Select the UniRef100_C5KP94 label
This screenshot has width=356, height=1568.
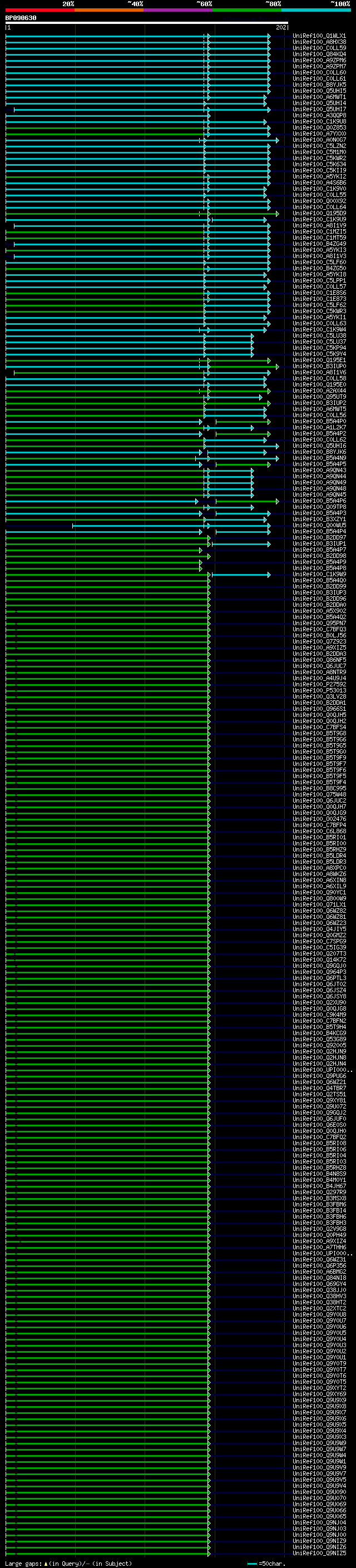(x=319, y=348)
